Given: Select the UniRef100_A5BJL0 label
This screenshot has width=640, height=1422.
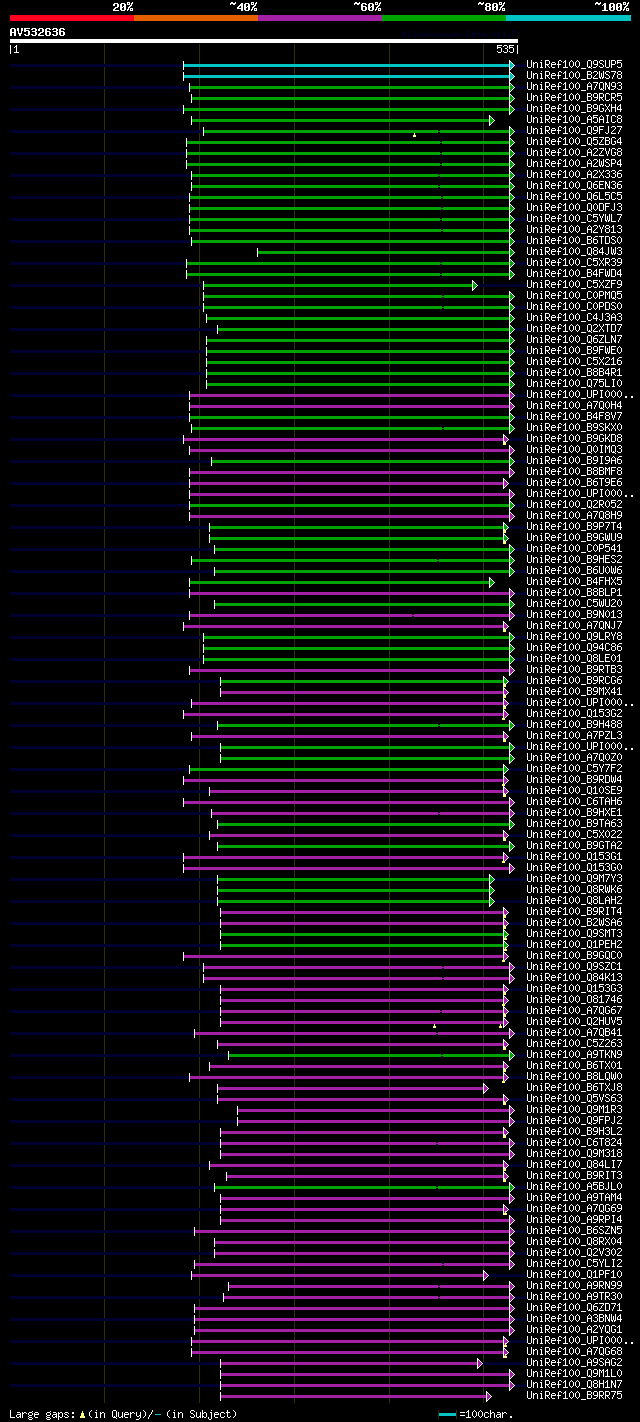Looking at the screenshot, I should point(574,1186).
